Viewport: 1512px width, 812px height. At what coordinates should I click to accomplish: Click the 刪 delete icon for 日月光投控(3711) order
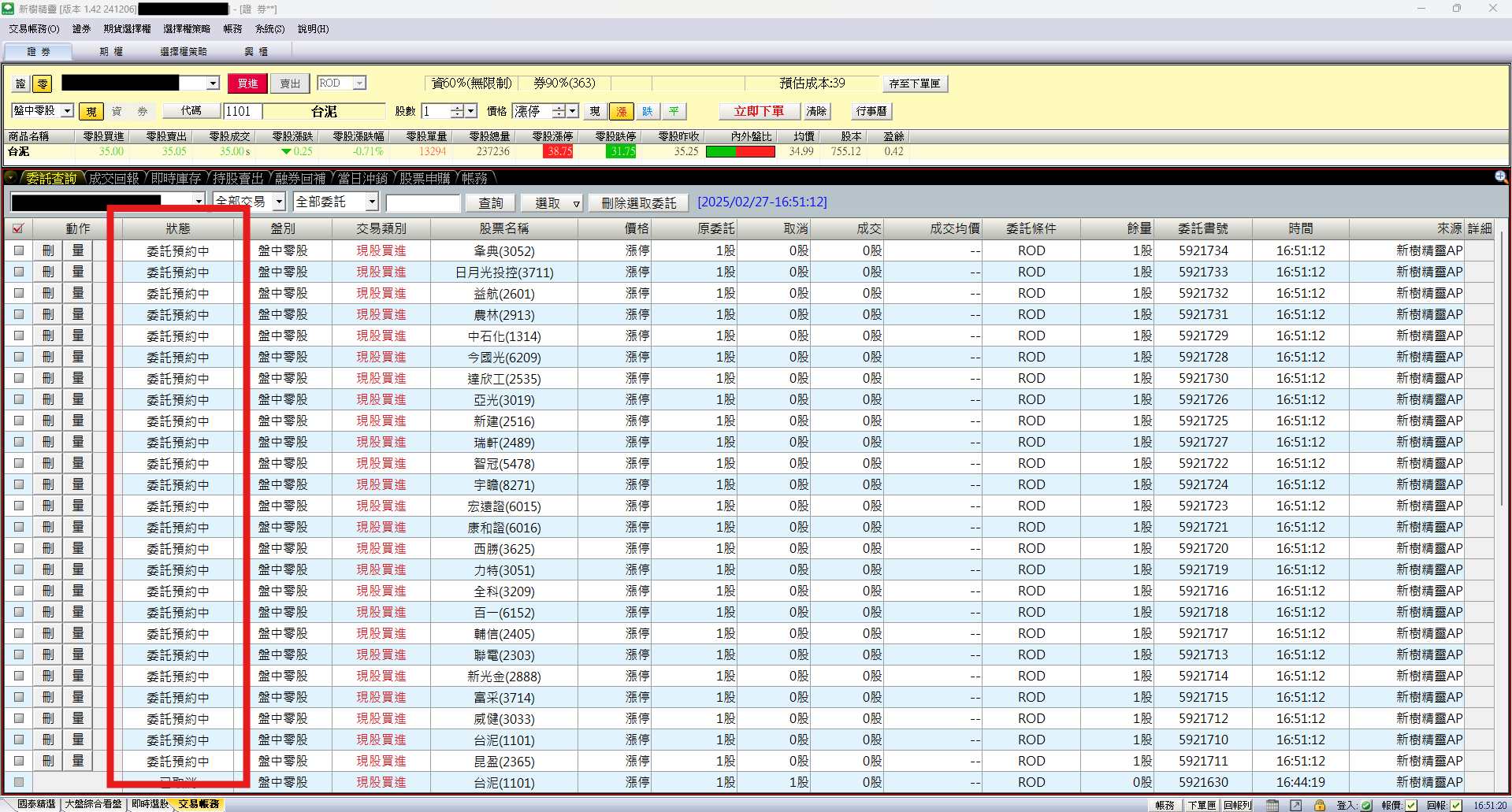point(48,272)
